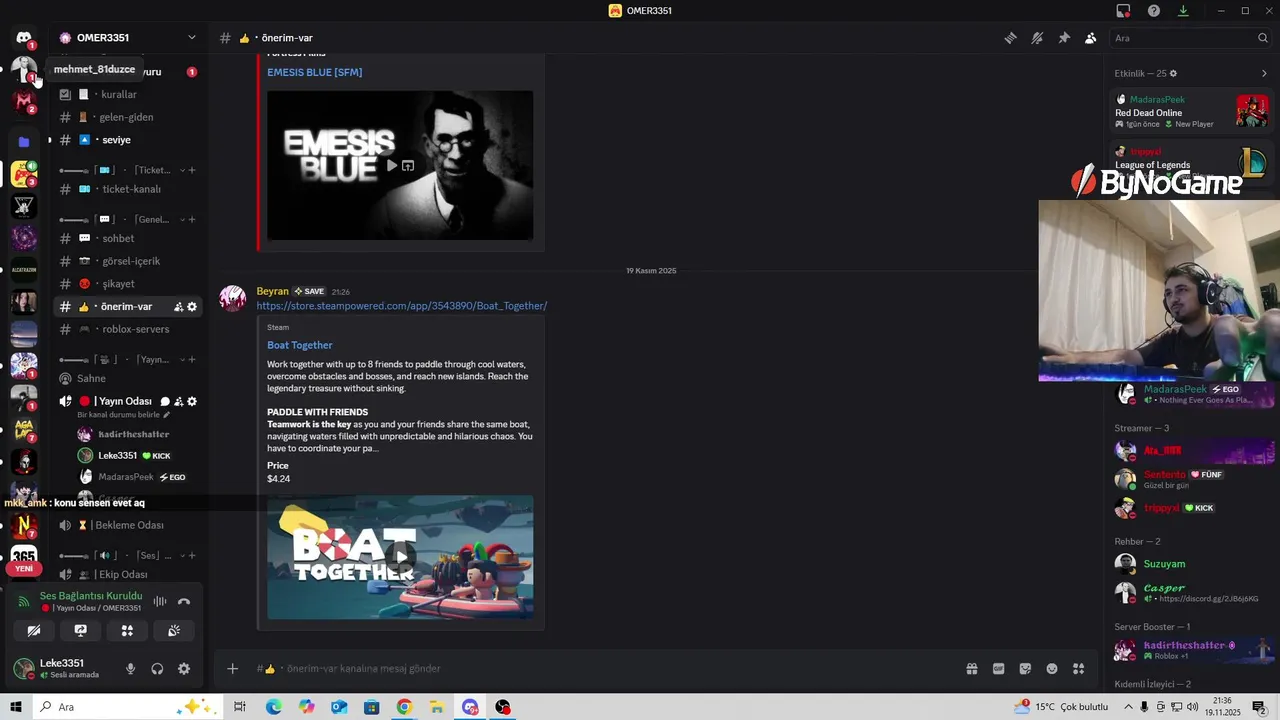Click the Boat Together embed title
1280x720 pixels.
pyautogui.click(x=300, y=345)
